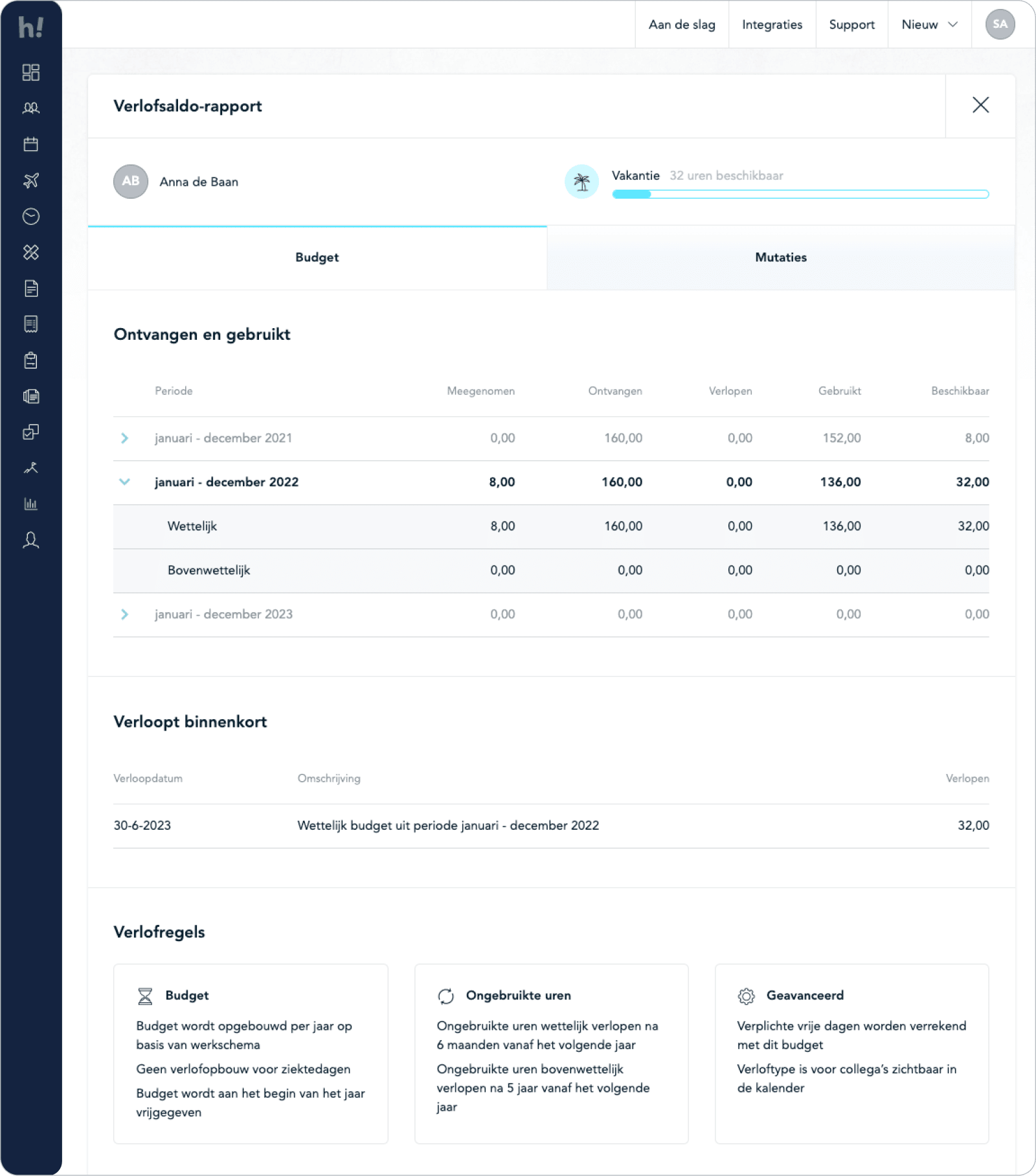The height and width of the screenshot is (1176, 1036).
Task: Collapse the januari - december 2022 row
Action: (x=125, y=482)
